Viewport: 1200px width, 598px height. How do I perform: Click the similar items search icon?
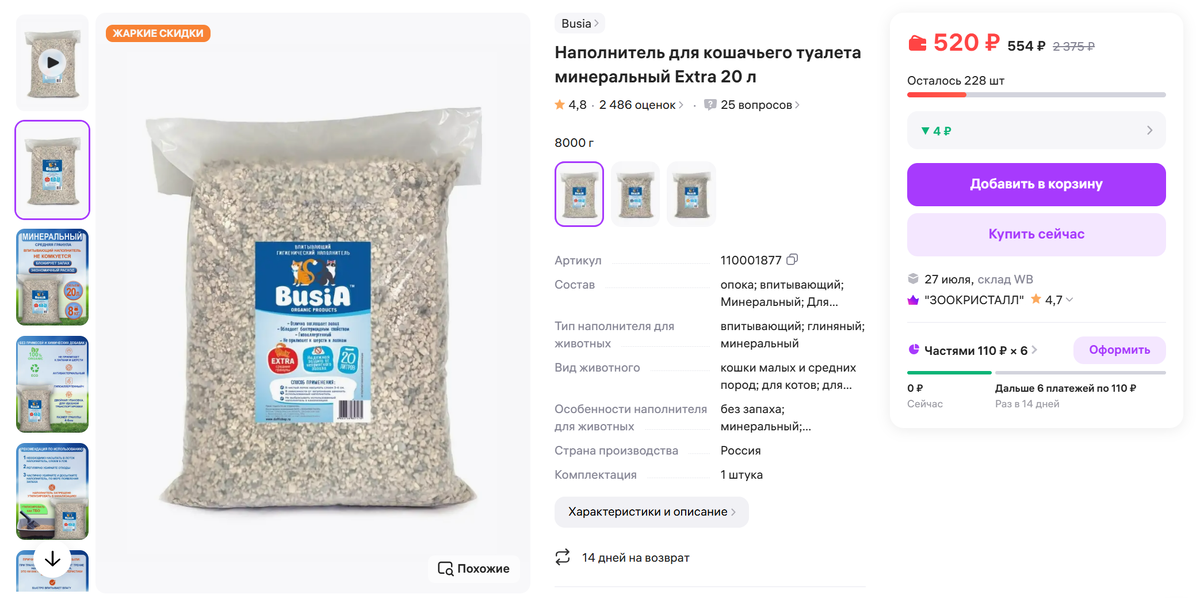pos(445,568)
